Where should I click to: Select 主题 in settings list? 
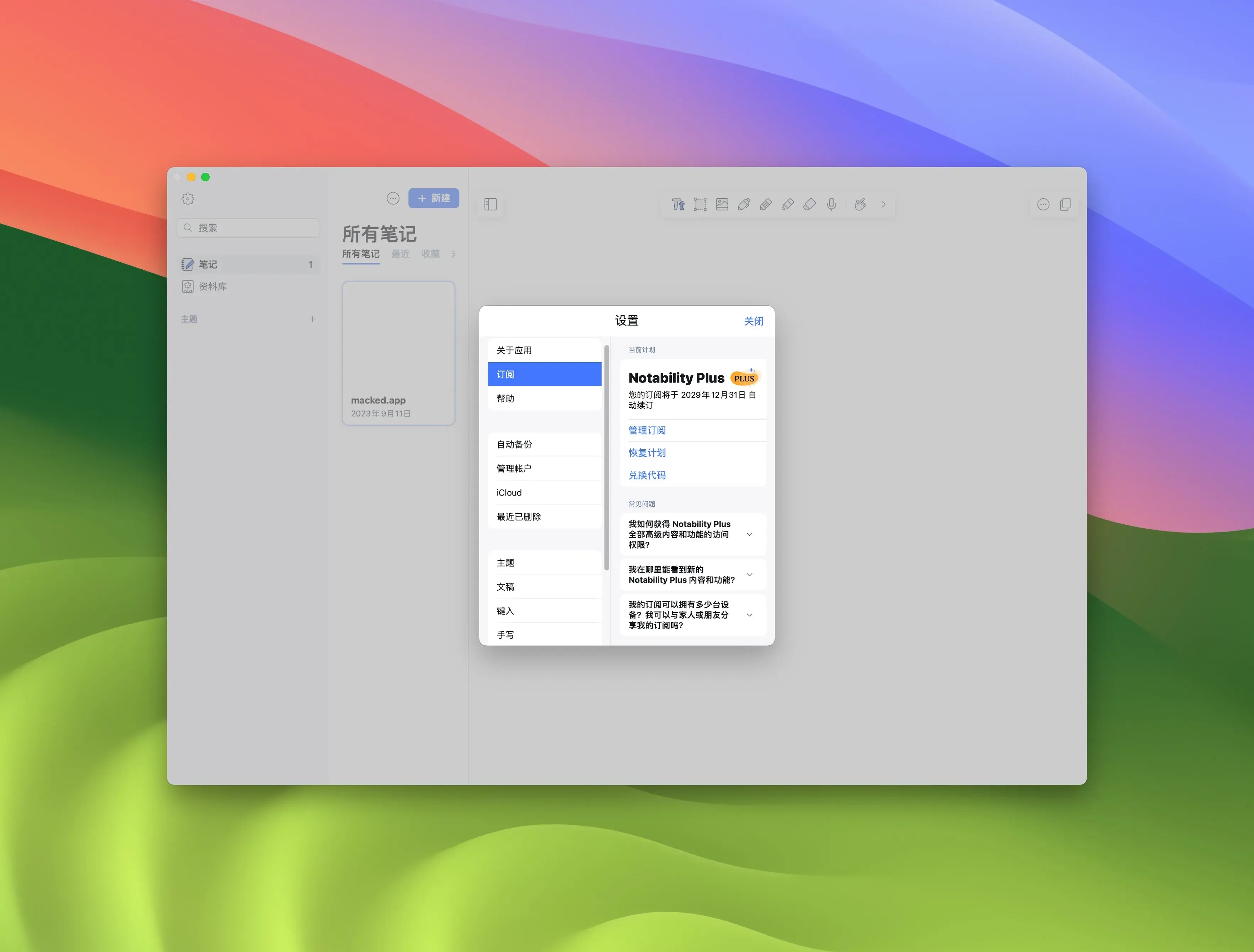544,563
